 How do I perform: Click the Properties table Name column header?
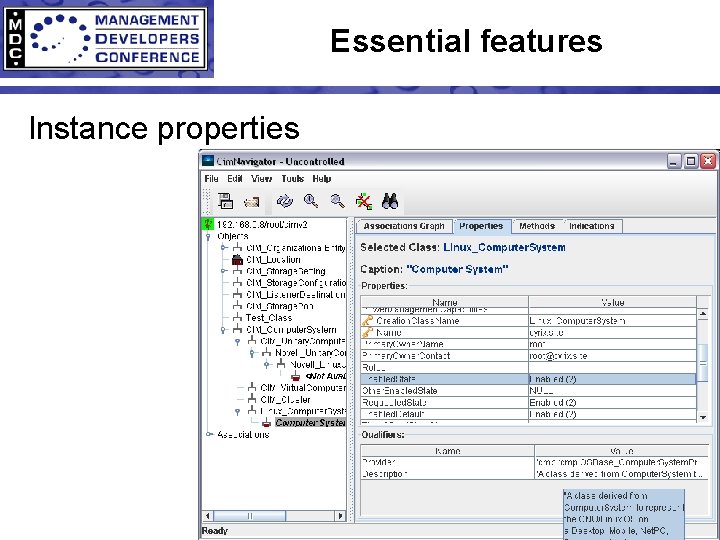(444, 302)
